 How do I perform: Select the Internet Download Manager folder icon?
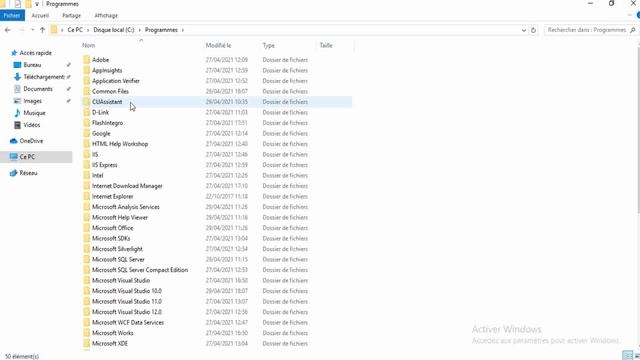(87, 186)
